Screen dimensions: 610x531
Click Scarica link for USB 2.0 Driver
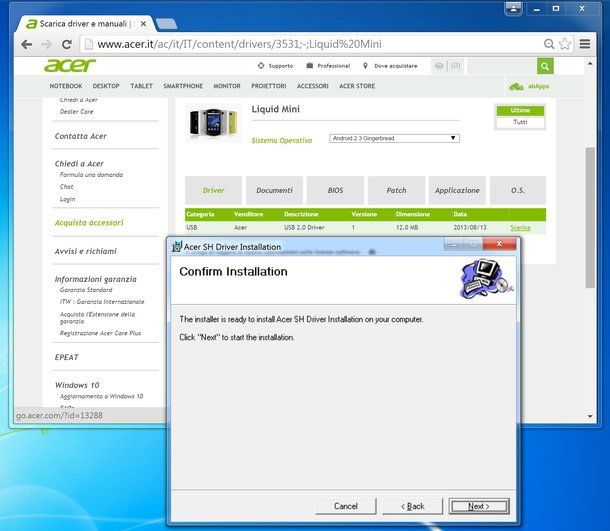pyautogui.click(x=520, y=228)
